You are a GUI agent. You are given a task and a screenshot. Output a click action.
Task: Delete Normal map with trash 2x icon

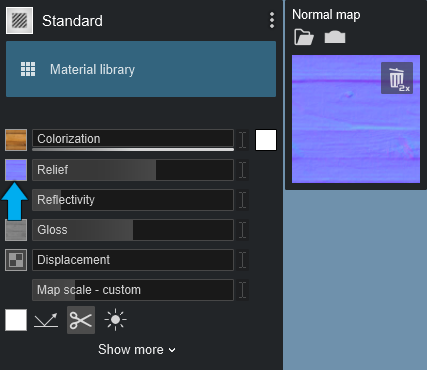pyautogui.click(x=397, y=78)
